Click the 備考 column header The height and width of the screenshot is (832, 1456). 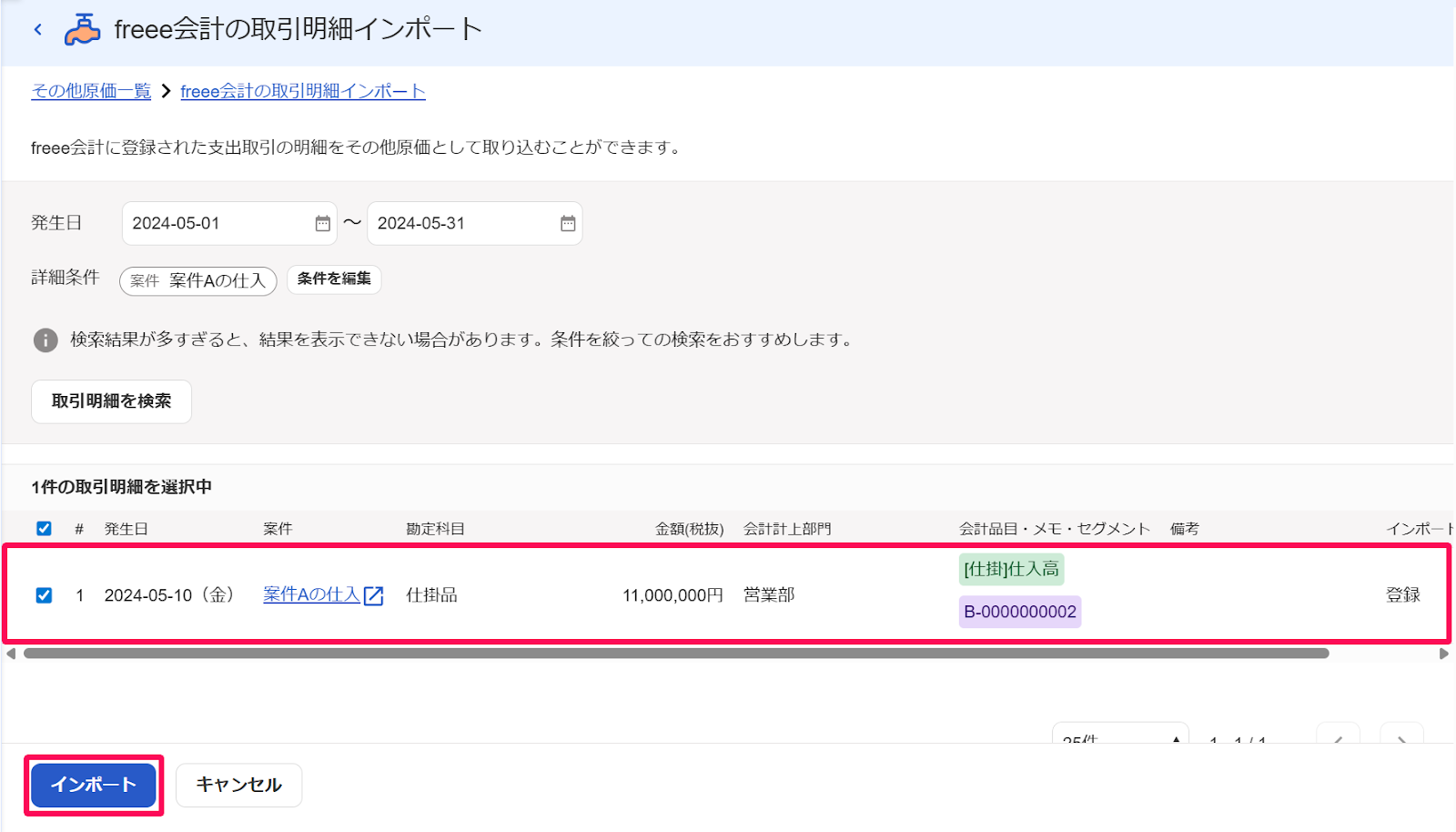1184,529
